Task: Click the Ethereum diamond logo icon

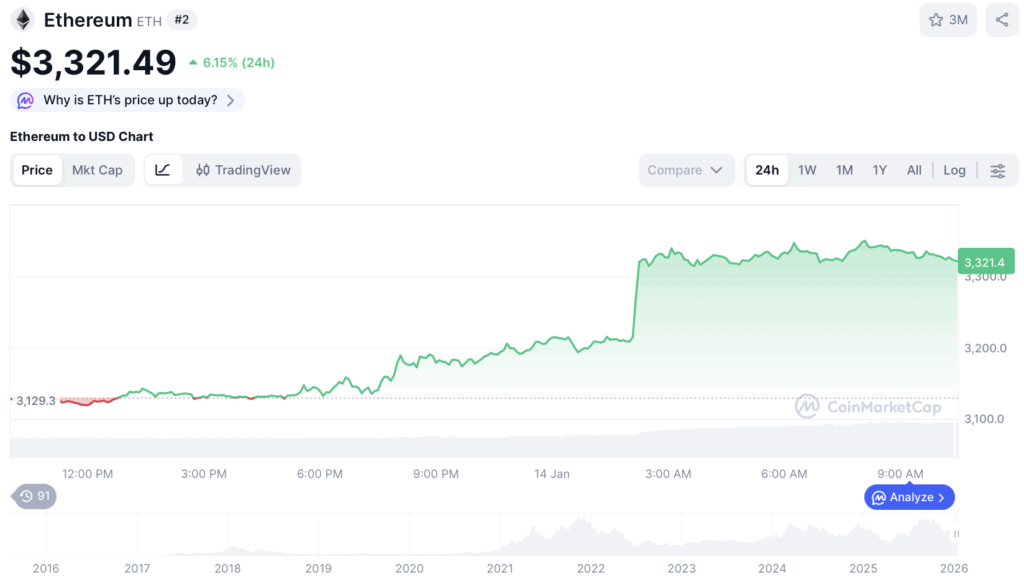Action: [23, 20]
